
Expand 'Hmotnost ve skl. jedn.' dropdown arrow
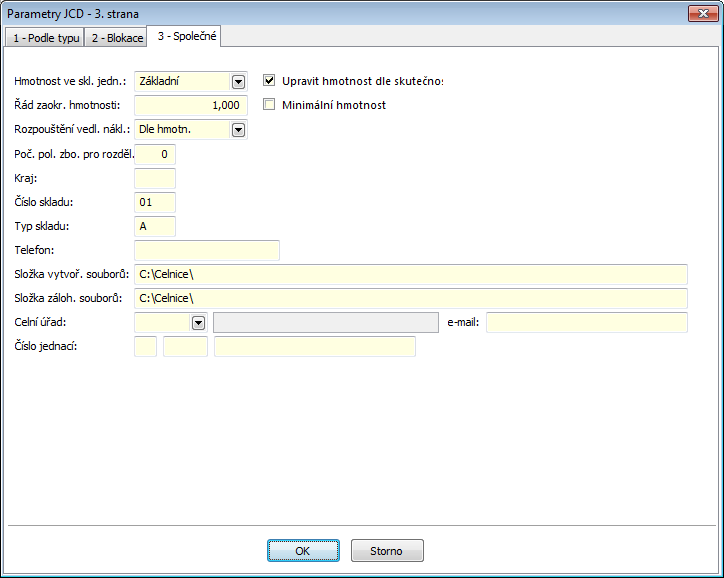pyautogui.click(x=238, y=82)
